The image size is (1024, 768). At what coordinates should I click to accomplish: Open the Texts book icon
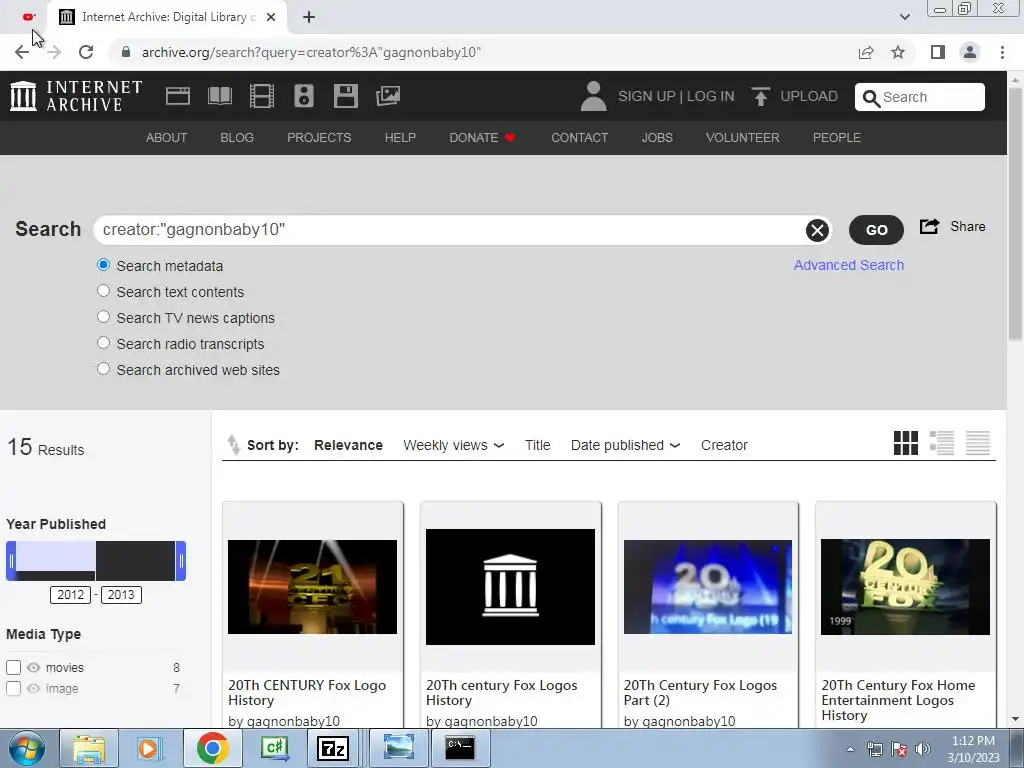(x=219, y=96)
